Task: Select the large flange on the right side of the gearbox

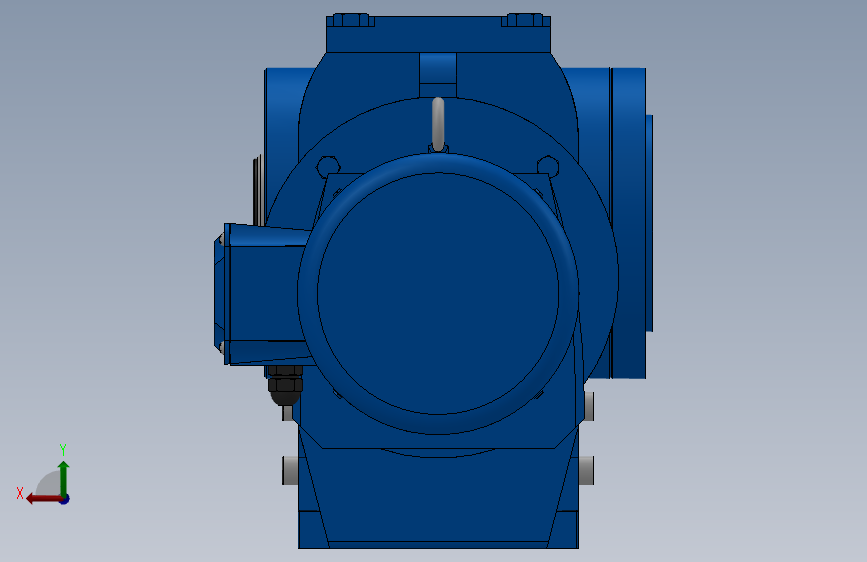Action: tap(628, 223)
